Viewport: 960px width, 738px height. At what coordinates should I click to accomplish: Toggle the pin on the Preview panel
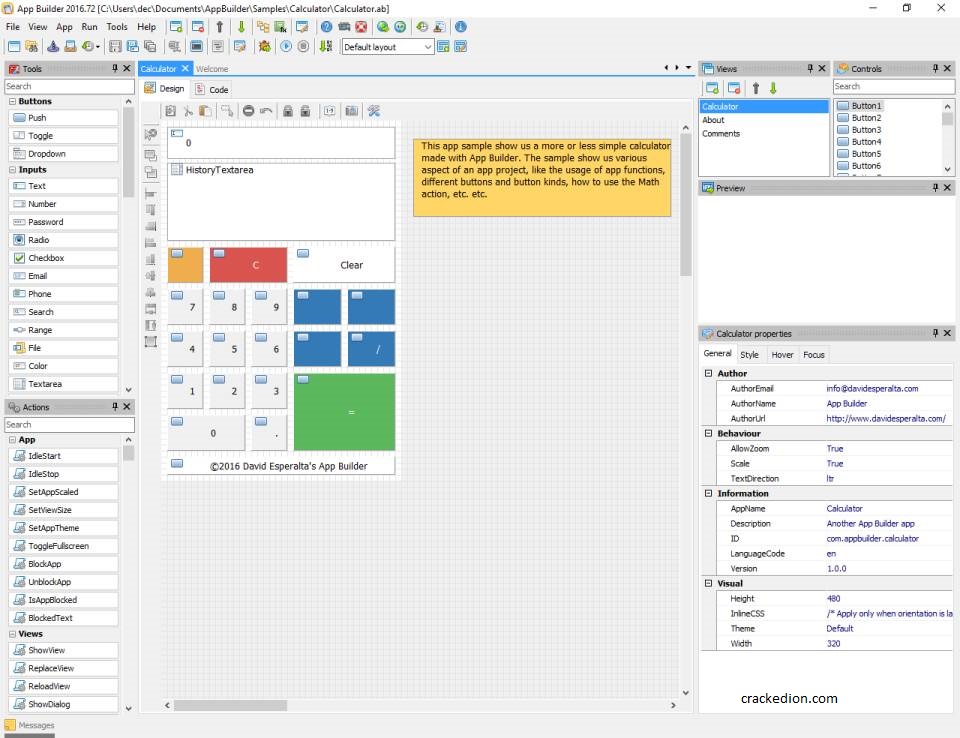936,187
